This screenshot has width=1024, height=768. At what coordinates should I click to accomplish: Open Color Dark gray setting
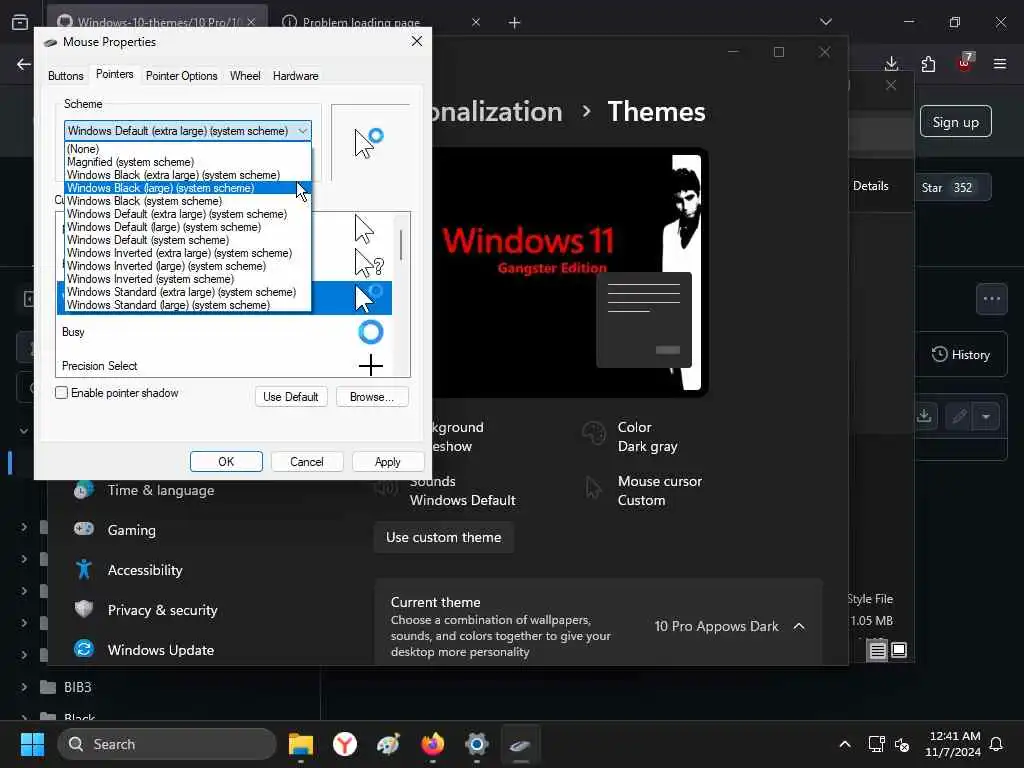pyautogui.click(x=630, y=437)
